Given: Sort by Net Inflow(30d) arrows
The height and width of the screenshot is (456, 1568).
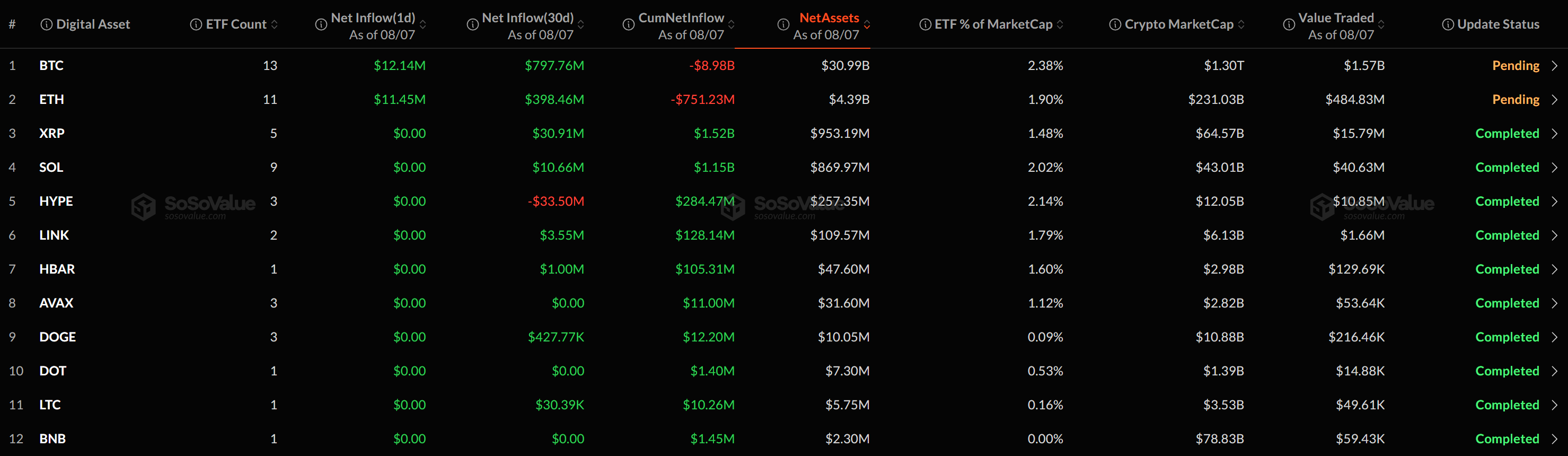Looking at the screenshot, I should [x=580, y=24].
